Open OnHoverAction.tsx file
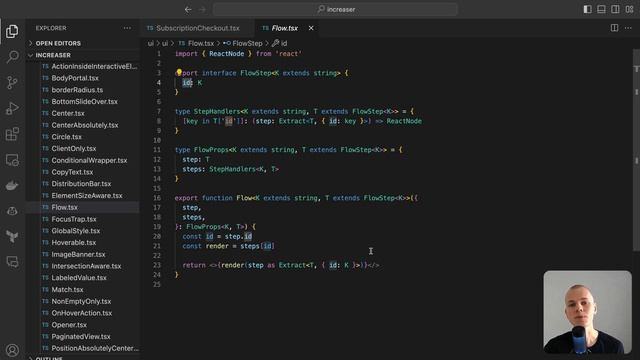Viewport: 640px width, 360px height. [x=82, y=313]
